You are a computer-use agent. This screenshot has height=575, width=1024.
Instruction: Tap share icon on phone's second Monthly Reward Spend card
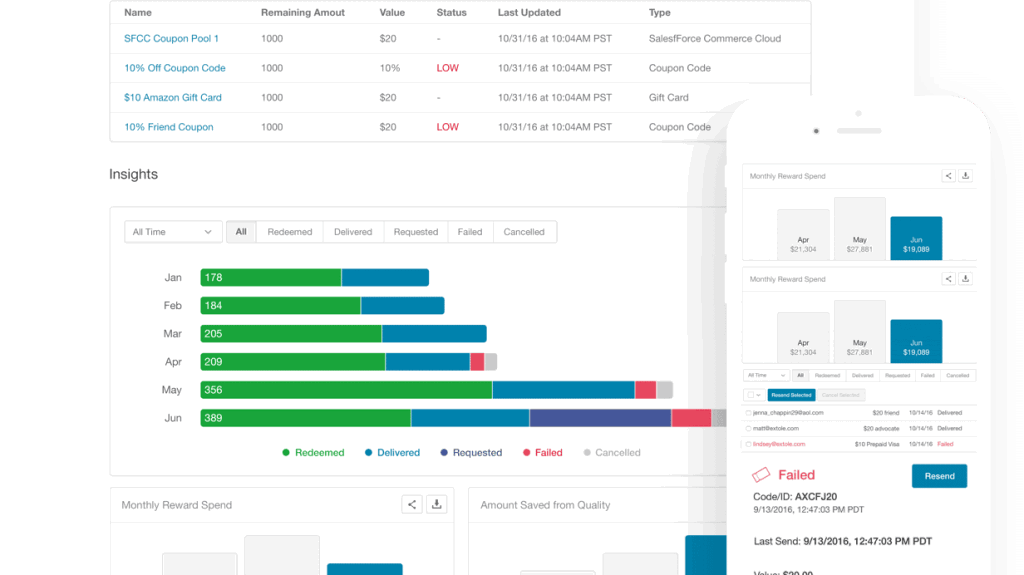click(948, 279)
